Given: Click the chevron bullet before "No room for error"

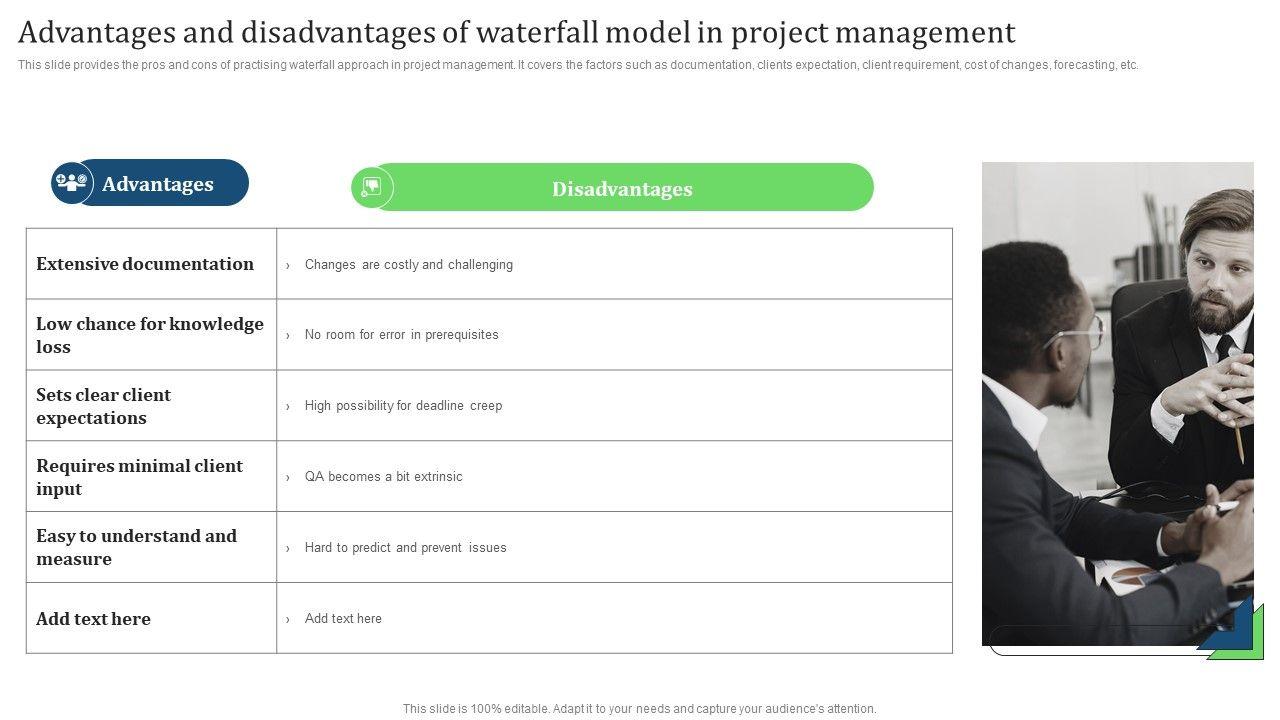Looking at the screenshot, I should click(x=288, y=336).
